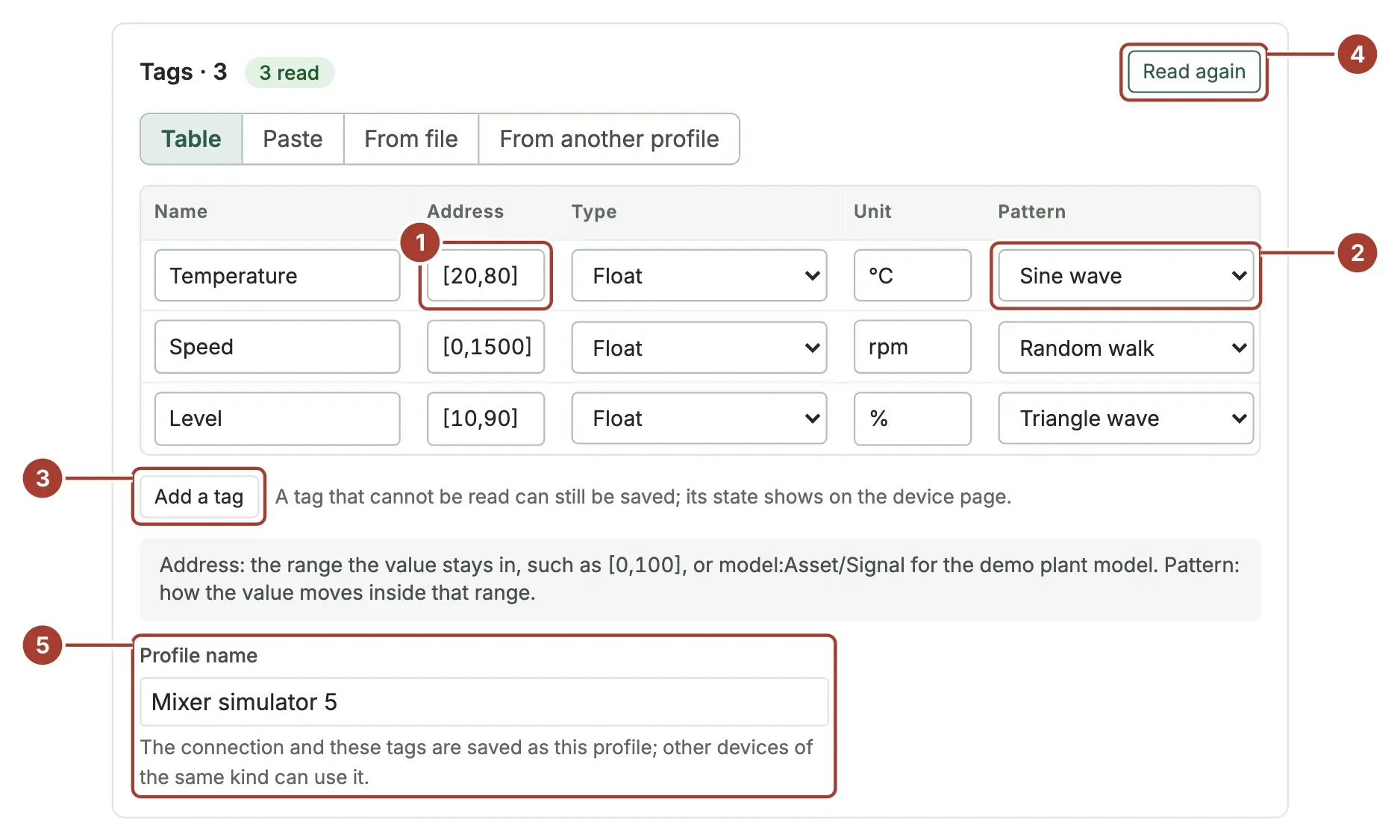Click the Add a tag button
Screen dimensions: 1400x840
tap(199, 496)
